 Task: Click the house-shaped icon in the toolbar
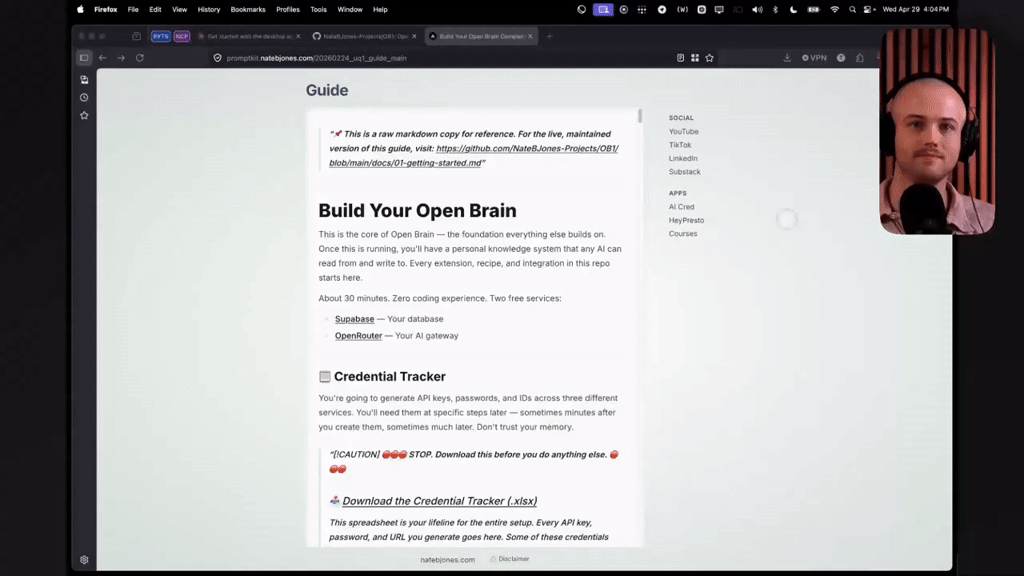[860, 57]
